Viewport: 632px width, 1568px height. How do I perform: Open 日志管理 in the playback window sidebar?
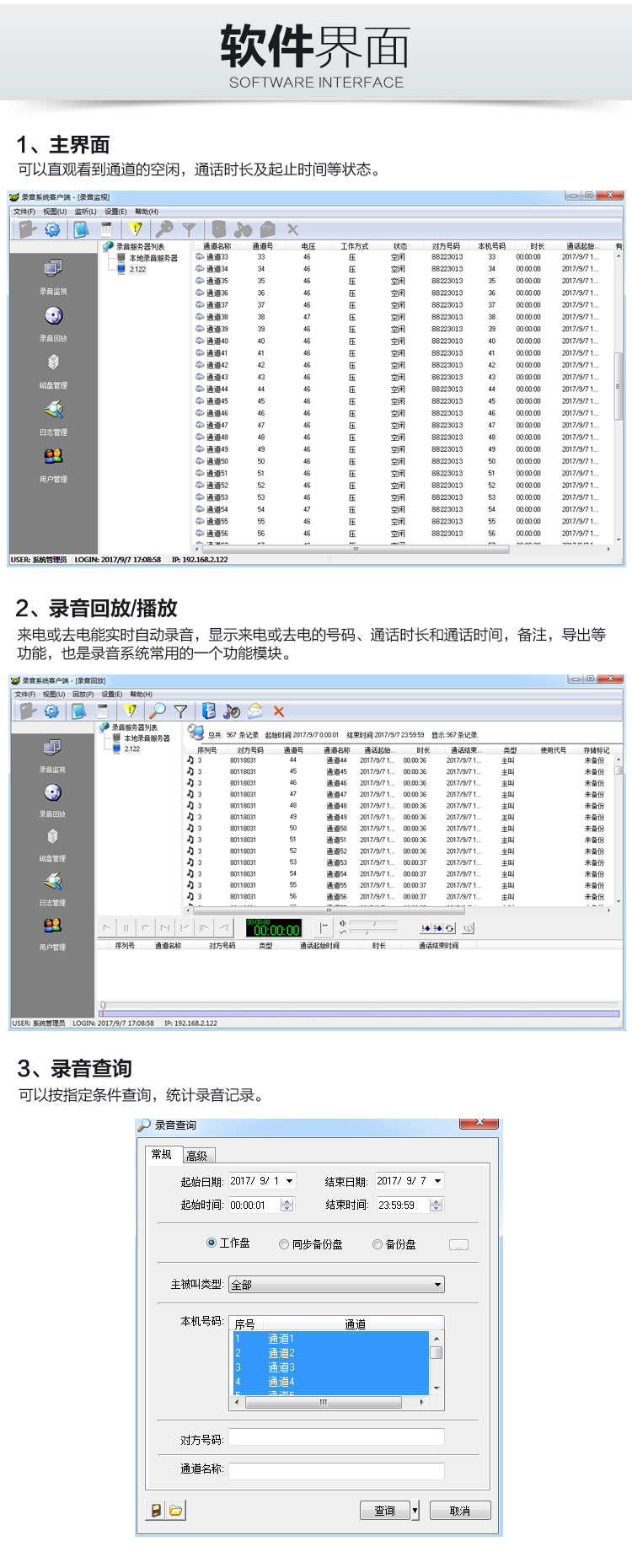52,889
